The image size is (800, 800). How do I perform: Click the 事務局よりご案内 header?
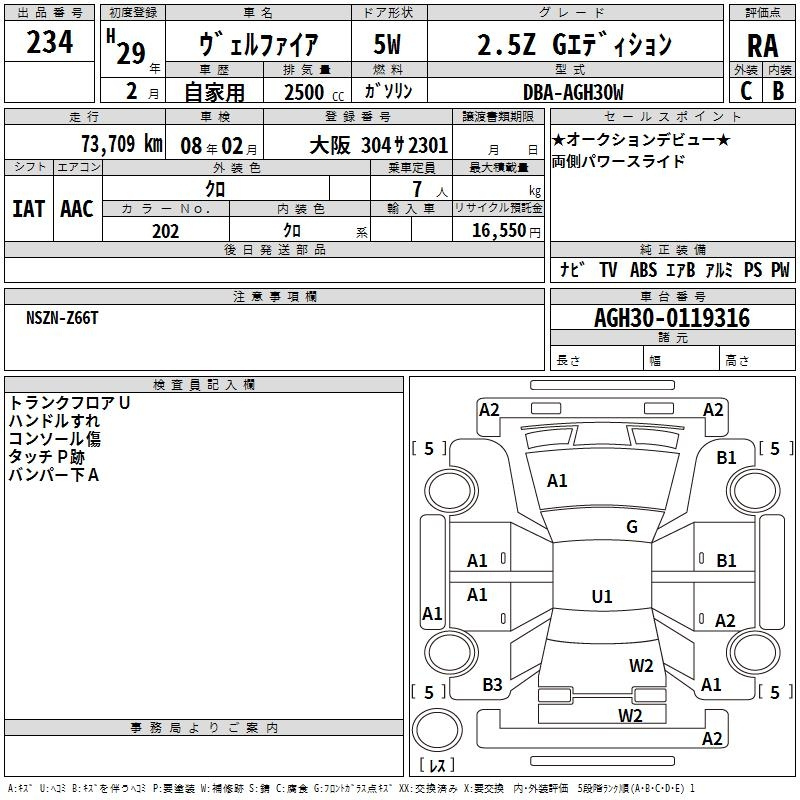[204, 728]
